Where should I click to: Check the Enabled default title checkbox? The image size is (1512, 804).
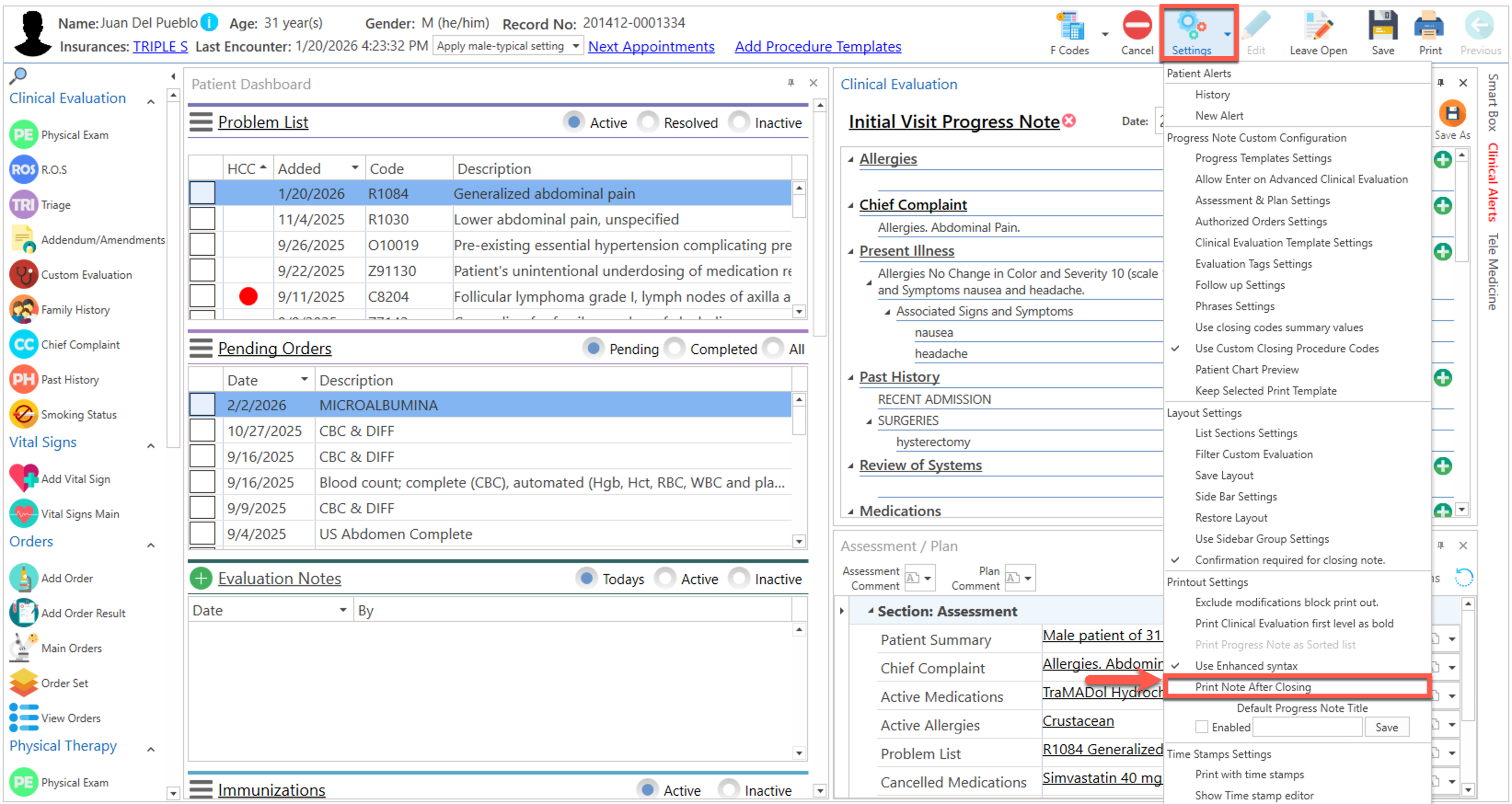tap(1201, 727)
